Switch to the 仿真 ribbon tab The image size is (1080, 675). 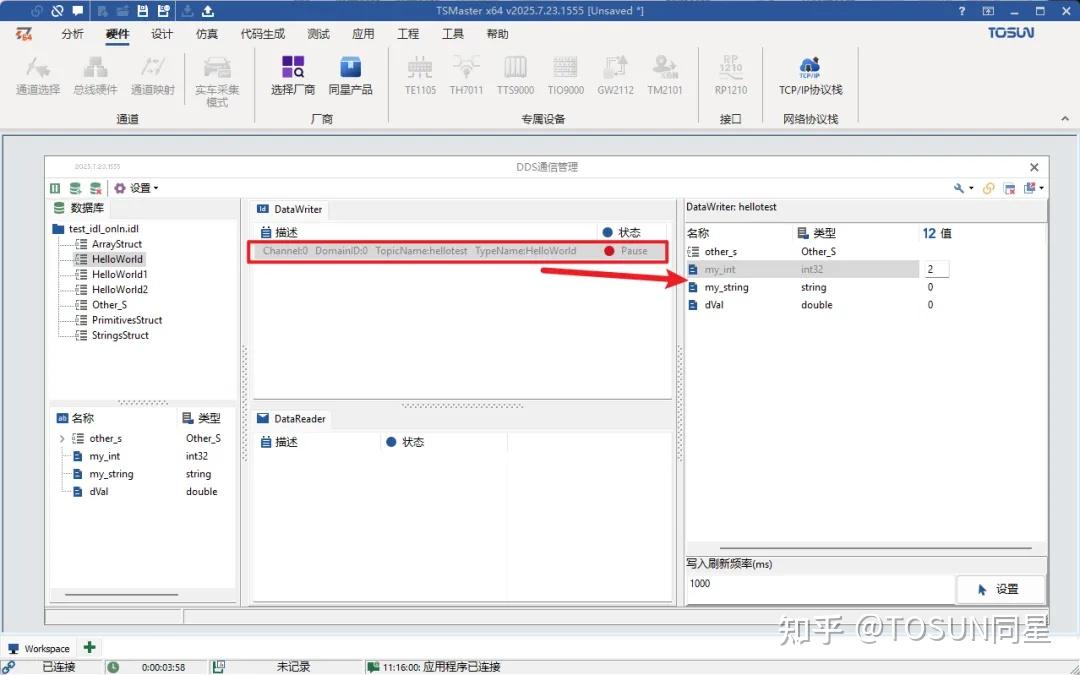(206, 33)
